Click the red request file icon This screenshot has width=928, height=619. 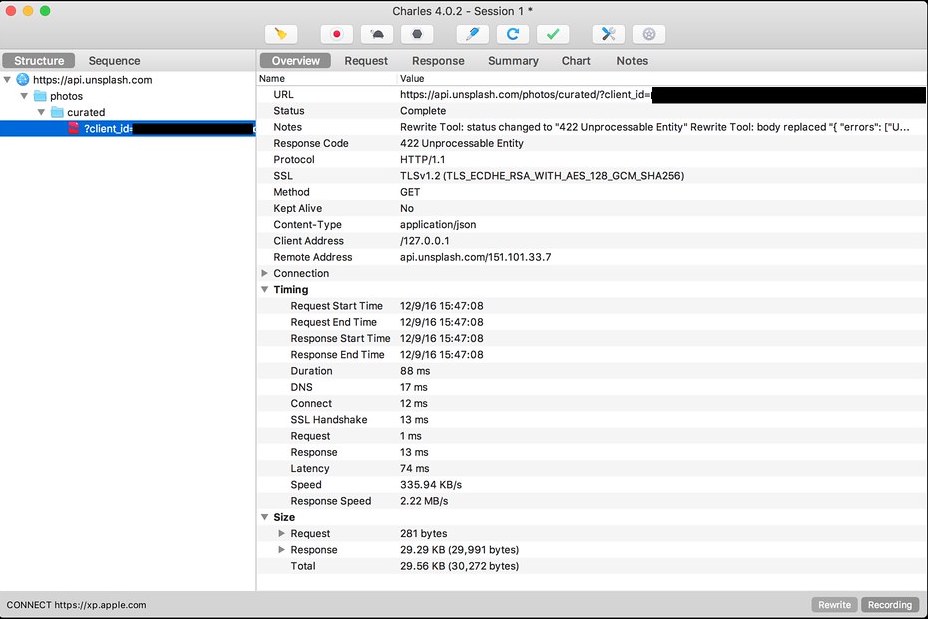[x=73, y=128]
